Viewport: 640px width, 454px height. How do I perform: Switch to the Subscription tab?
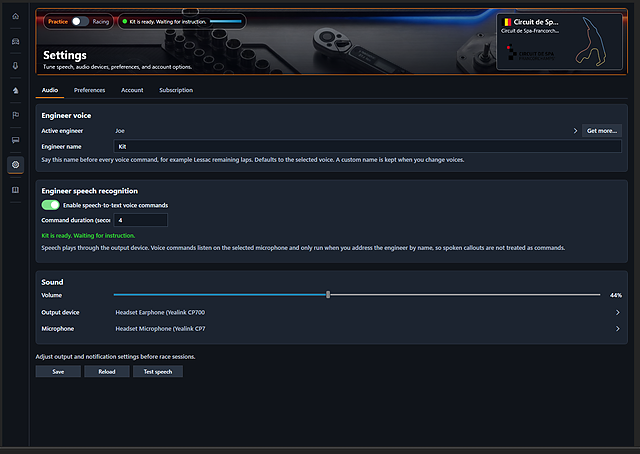tap(176, 90)
